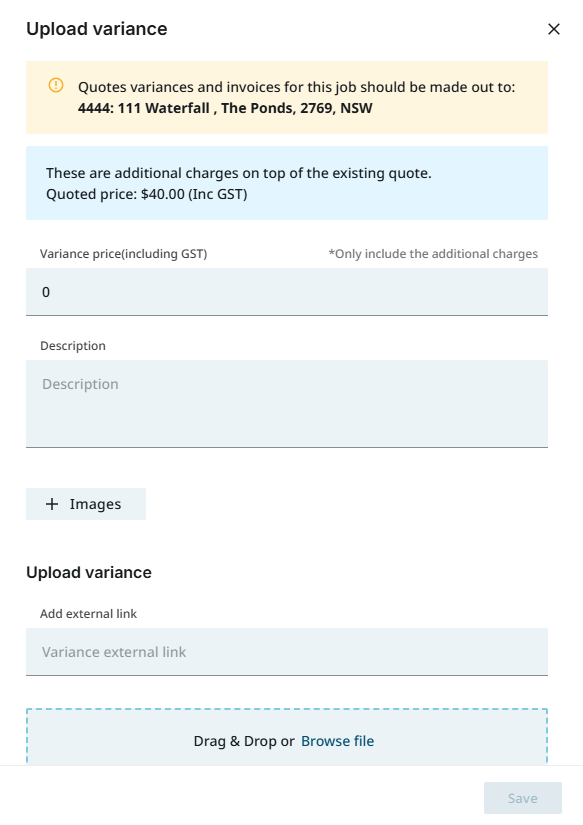Open the Browse file picker

point(337,741)
